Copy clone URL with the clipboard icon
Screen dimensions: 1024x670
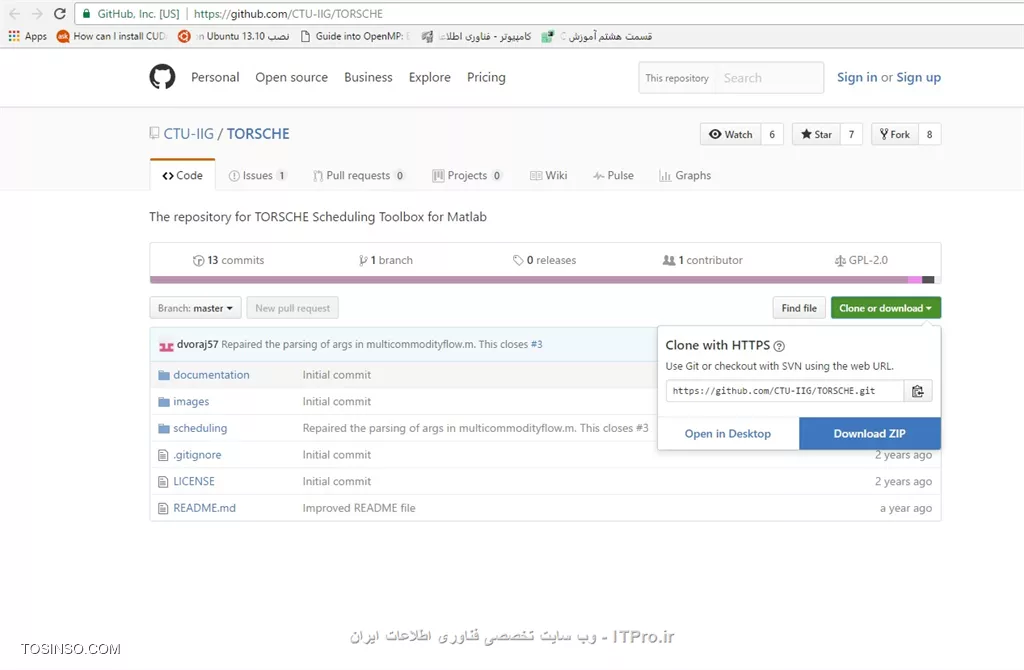[918, 391]
